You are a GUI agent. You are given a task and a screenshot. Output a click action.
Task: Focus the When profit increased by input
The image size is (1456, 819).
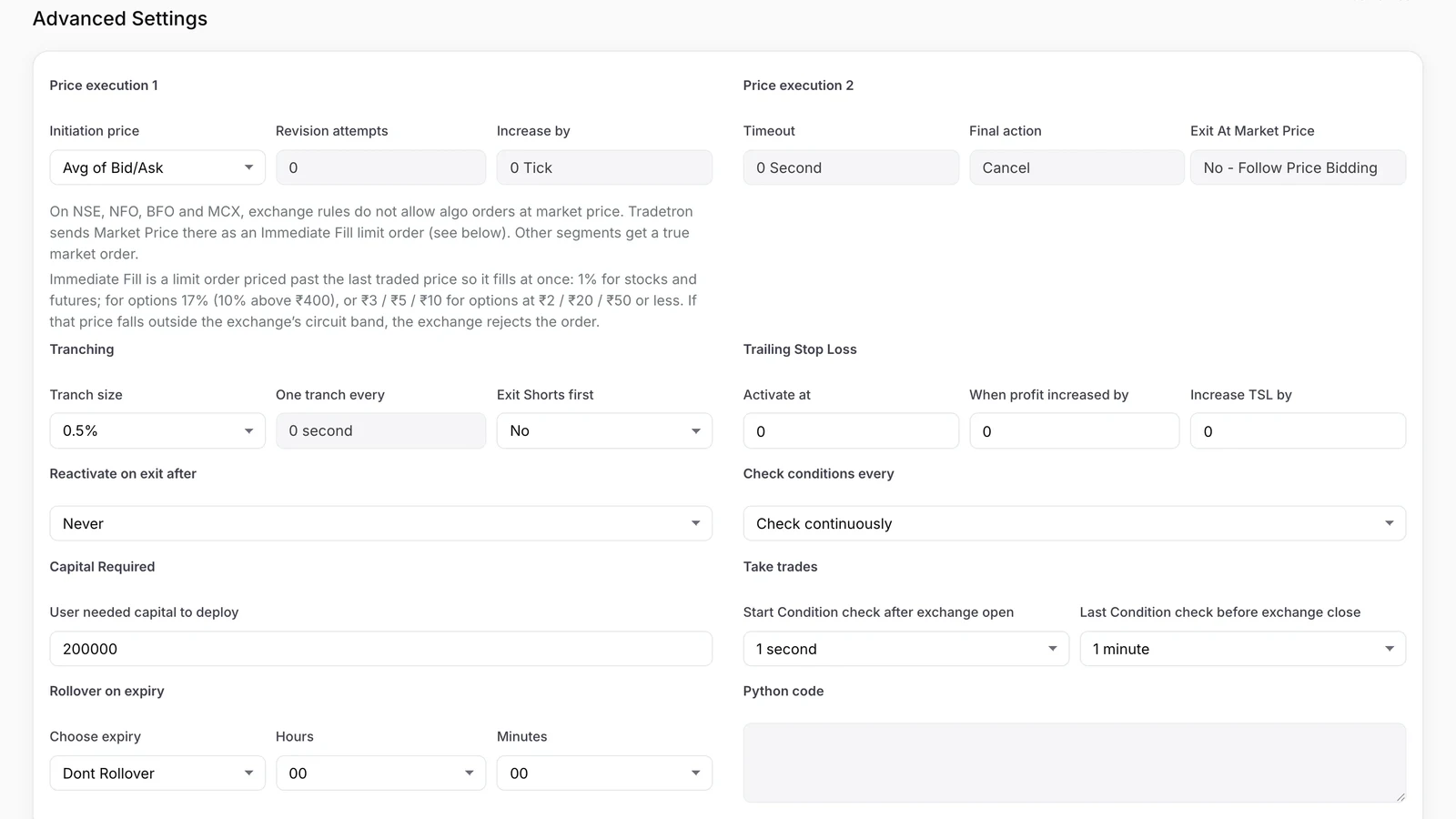coord(1074,430)
